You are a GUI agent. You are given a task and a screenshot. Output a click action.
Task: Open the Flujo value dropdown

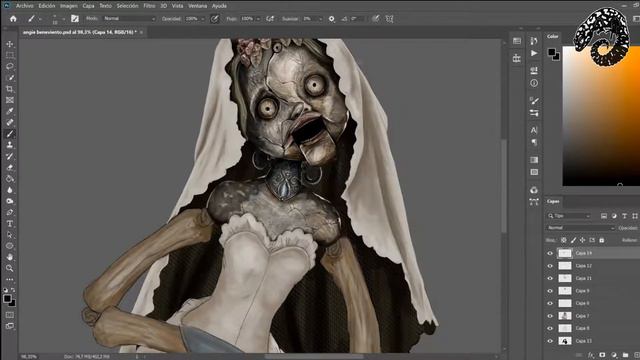pos(258,19)
